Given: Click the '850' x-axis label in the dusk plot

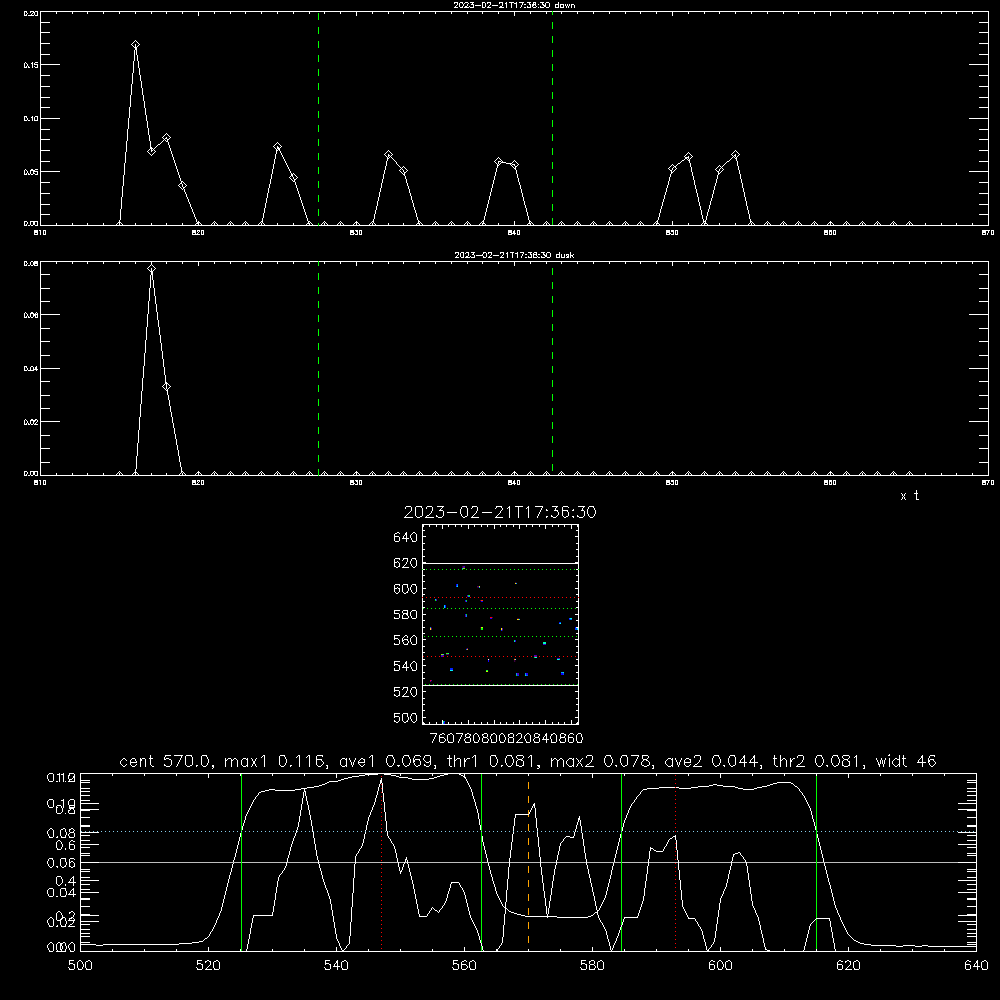Looking at the screenshot, I should coord(672,483).
